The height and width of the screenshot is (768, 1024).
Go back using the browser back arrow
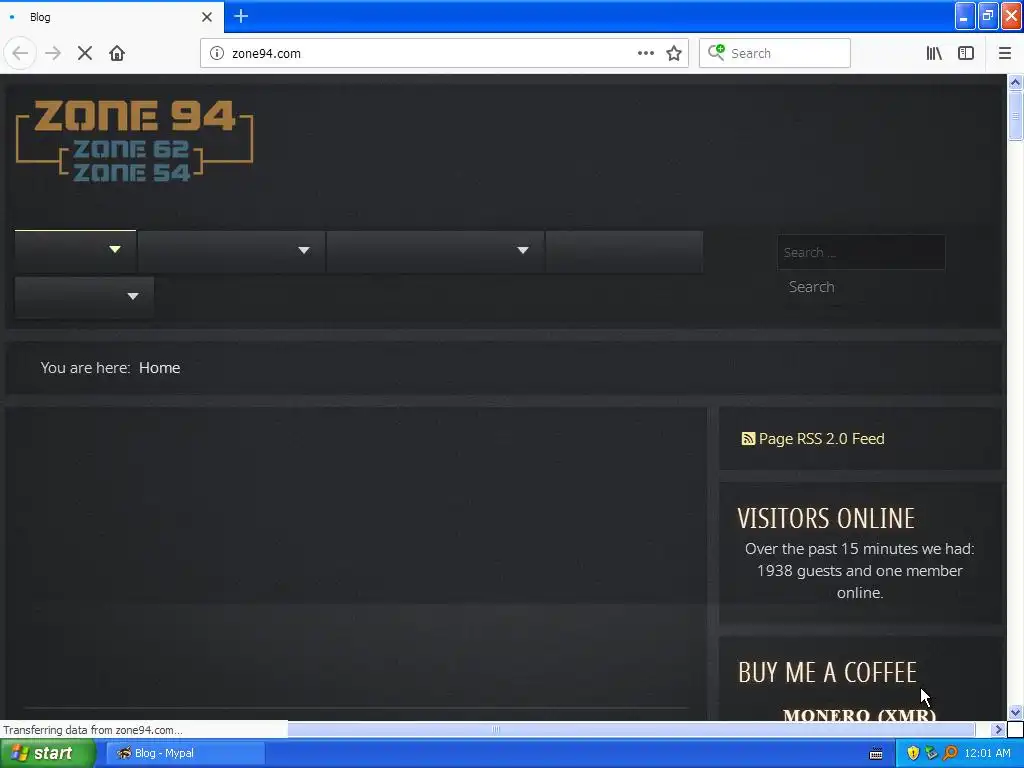pyautogui.click(x=20, y=53)
